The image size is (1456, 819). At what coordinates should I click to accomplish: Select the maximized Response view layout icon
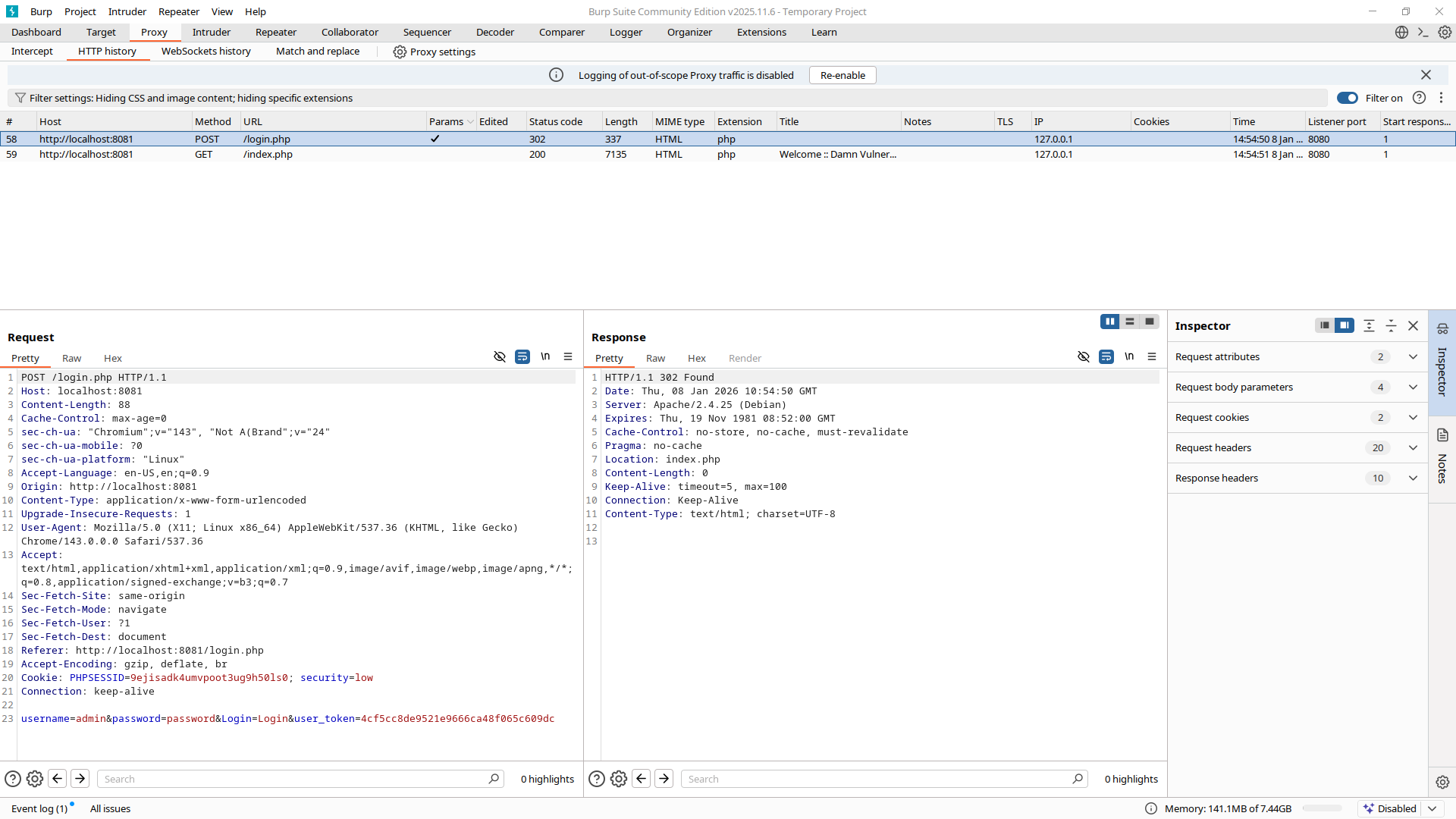coord(1149,322)
